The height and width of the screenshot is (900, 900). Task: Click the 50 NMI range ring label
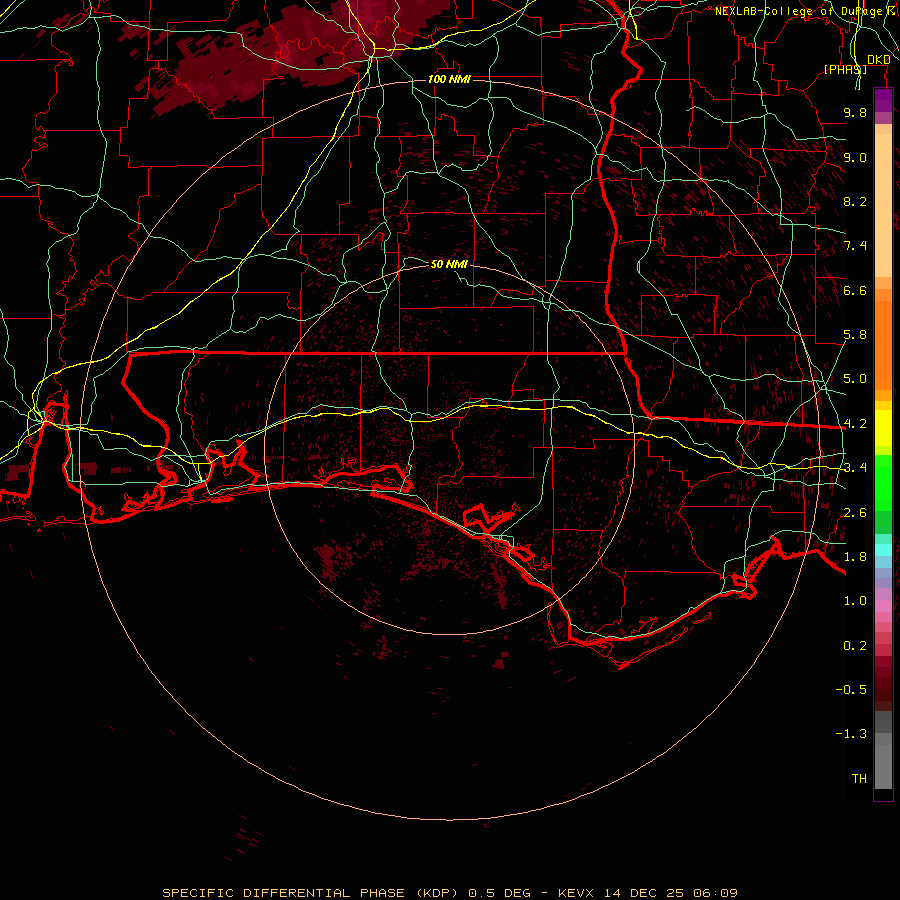point(449,264)
